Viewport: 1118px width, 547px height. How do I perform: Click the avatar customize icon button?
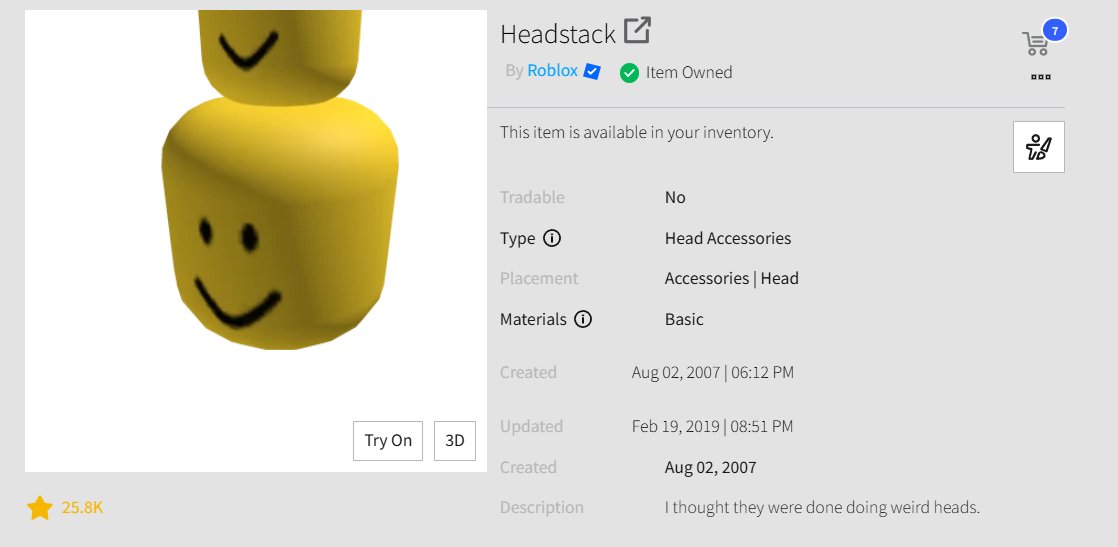pyautogui.click(x=1039, y=147)
